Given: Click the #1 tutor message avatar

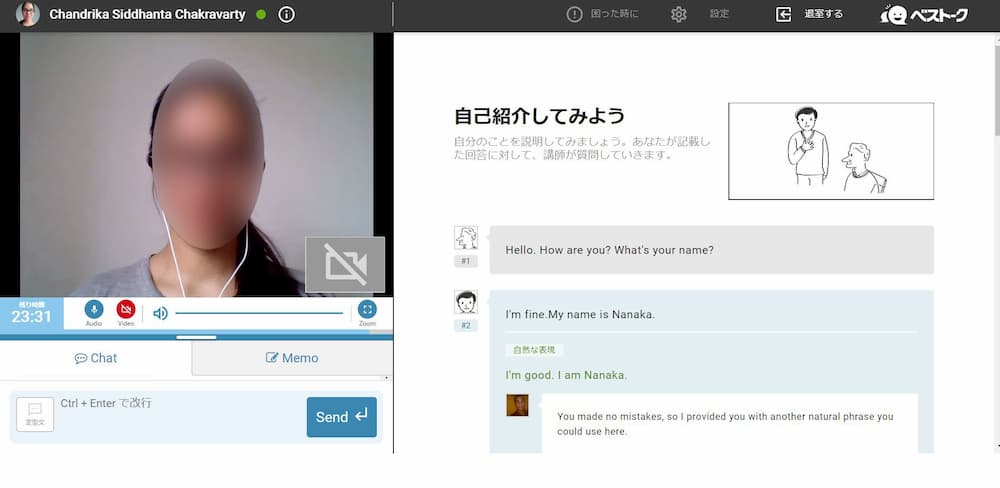Looking at the screenshot, I should click(x=465, y=238).
